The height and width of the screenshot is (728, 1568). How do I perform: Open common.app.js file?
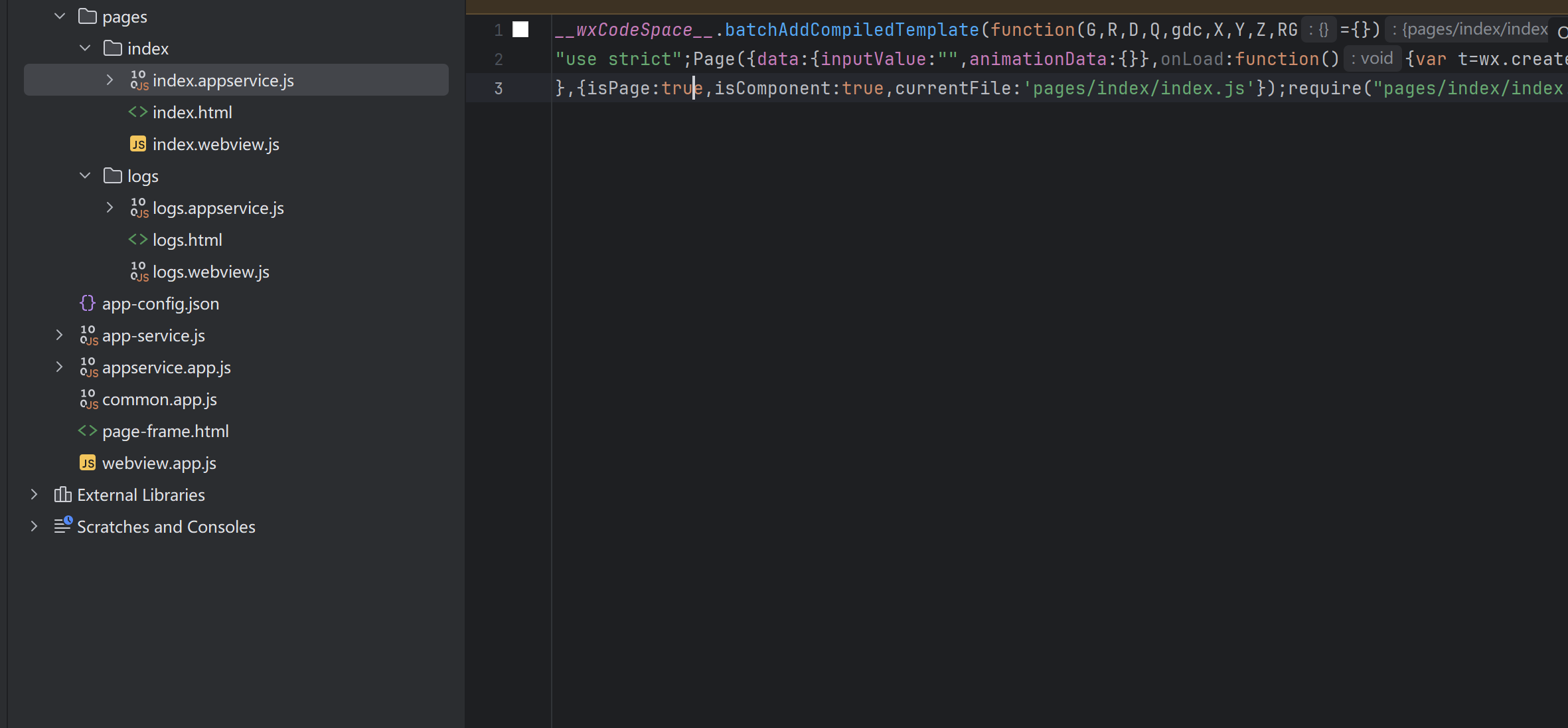[159, 399]
